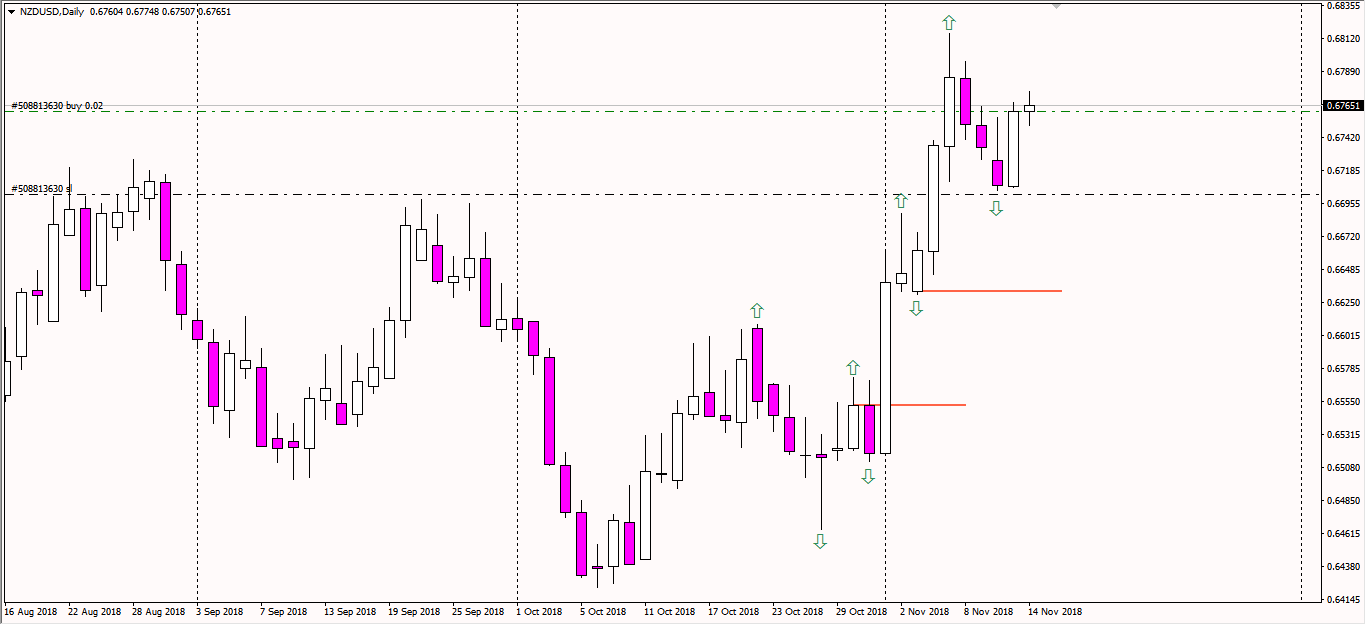The width and height of the screenshot is (1365, 625).
Task: Click the '8 Nov 2018' date label
Action: point(988,611)
